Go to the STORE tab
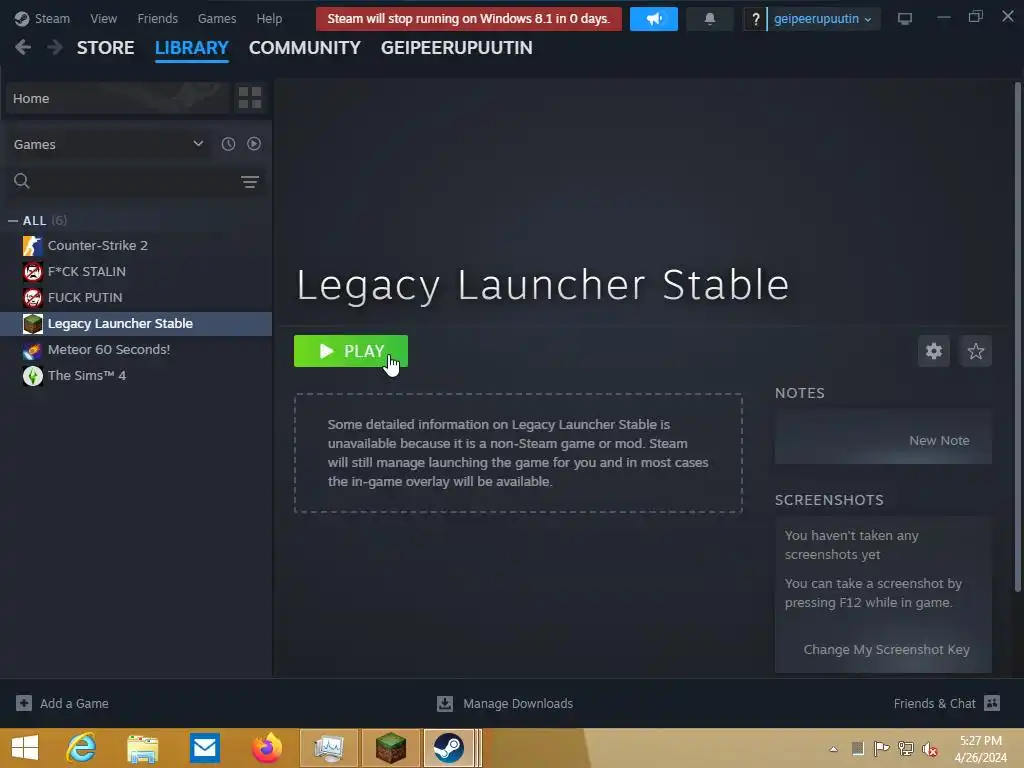1024x768 pixels. click(105, 48)
